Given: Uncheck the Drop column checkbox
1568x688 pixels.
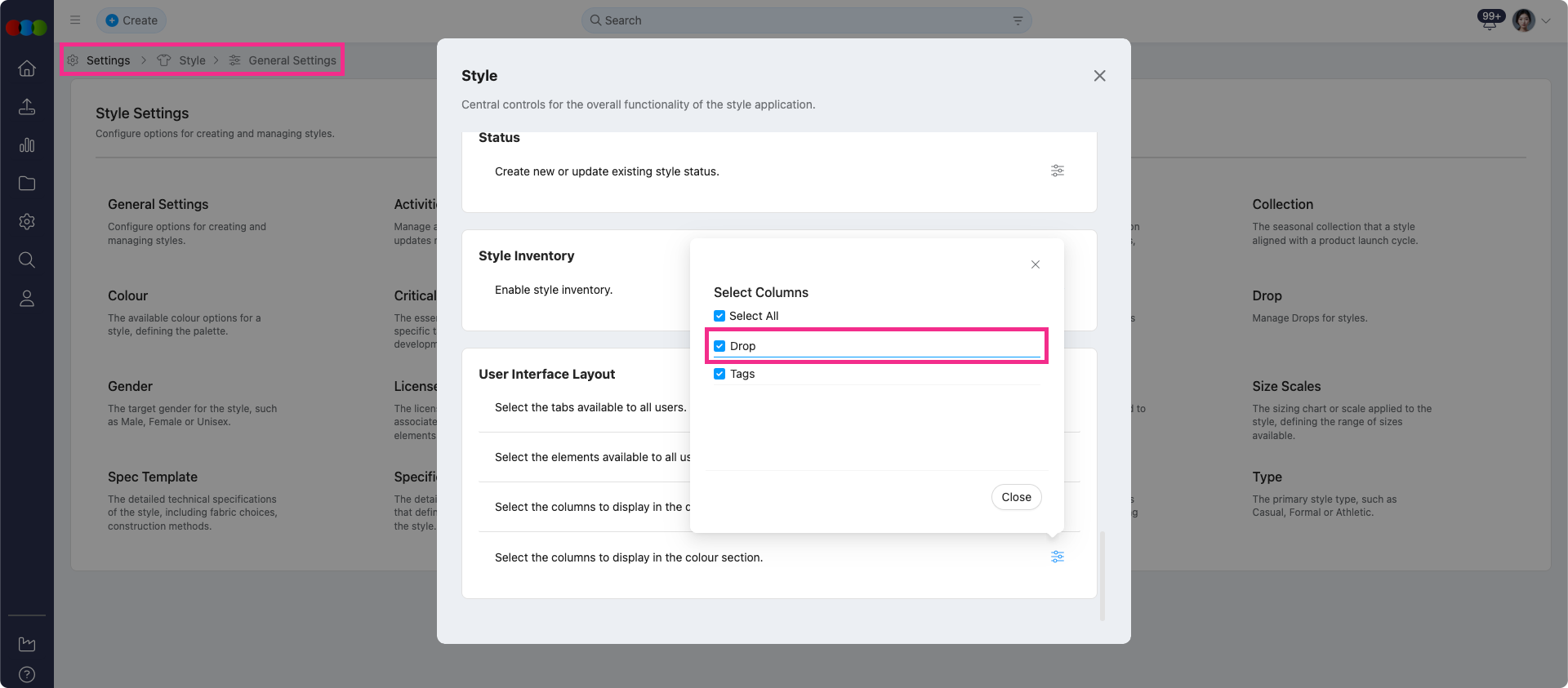Looking at the screenshot, I should (x=719, y=346).
